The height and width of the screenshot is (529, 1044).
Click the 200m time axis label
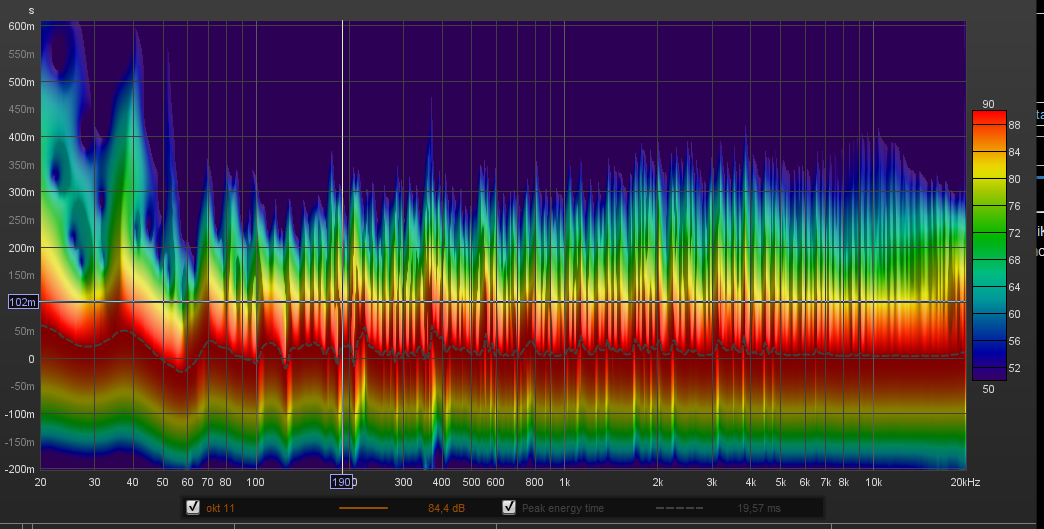pyautogui.click(x=21, y=248)
